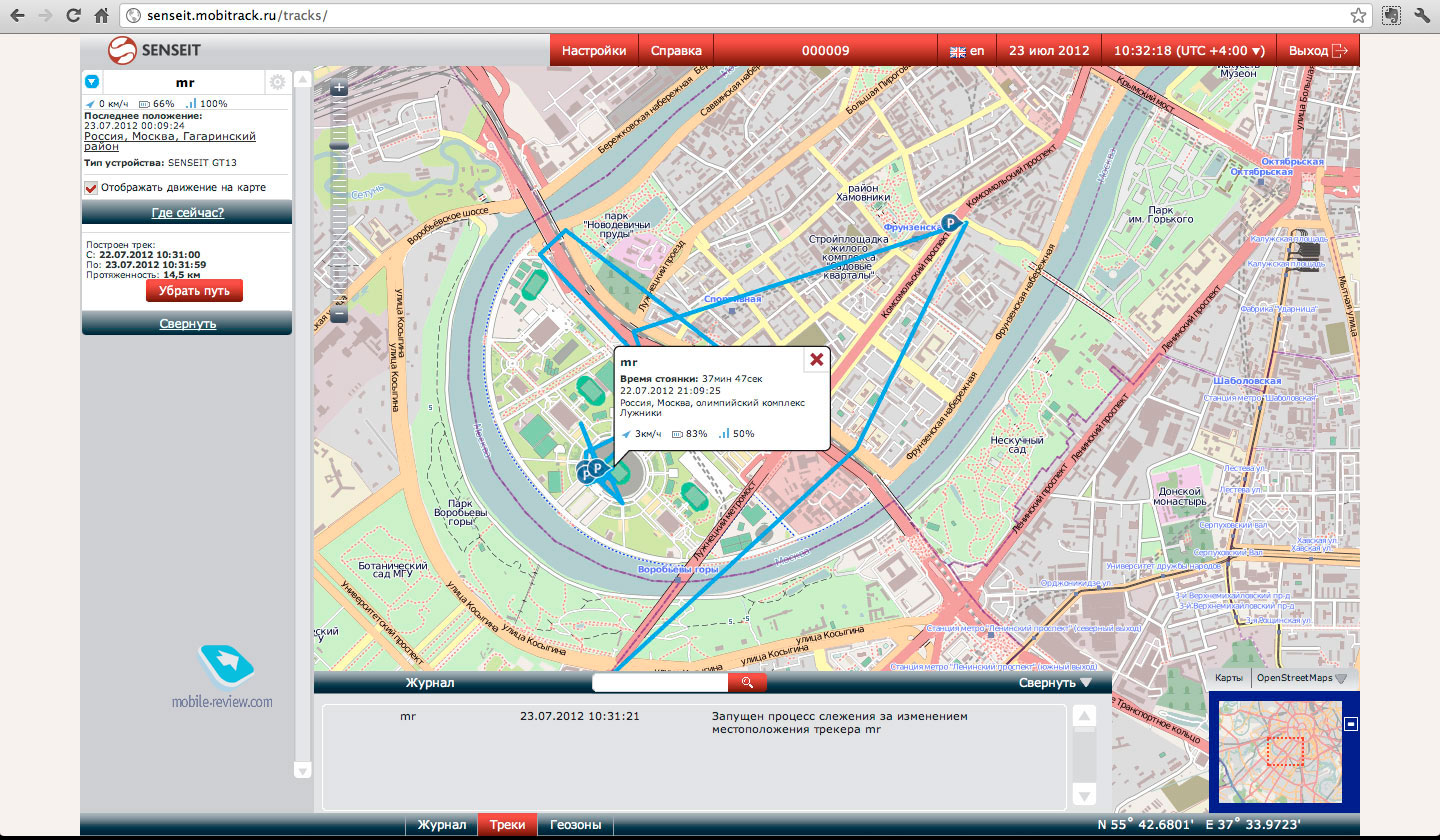Run journal search with magnifier button

click(747, 683)
